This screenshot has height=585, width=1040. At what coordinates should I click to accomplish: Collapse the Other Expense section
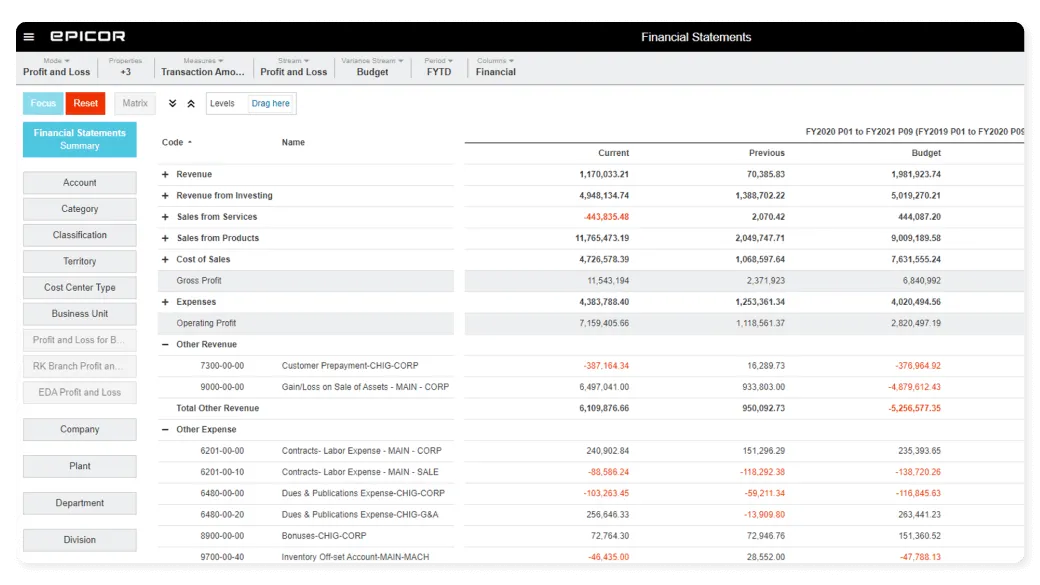coord(165,430)
